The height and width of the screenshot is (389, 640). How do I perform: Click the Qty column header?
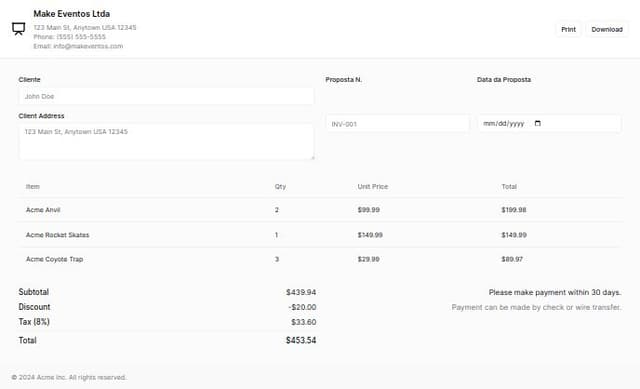coord(280,187)
